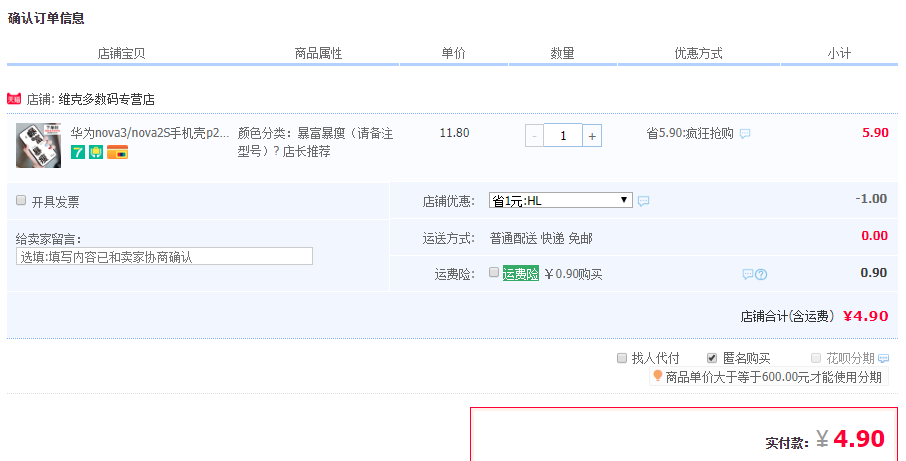Viewport: 906px width, 461px height.
Task: Click question mark help icon for 运费险
Action: 761,274
